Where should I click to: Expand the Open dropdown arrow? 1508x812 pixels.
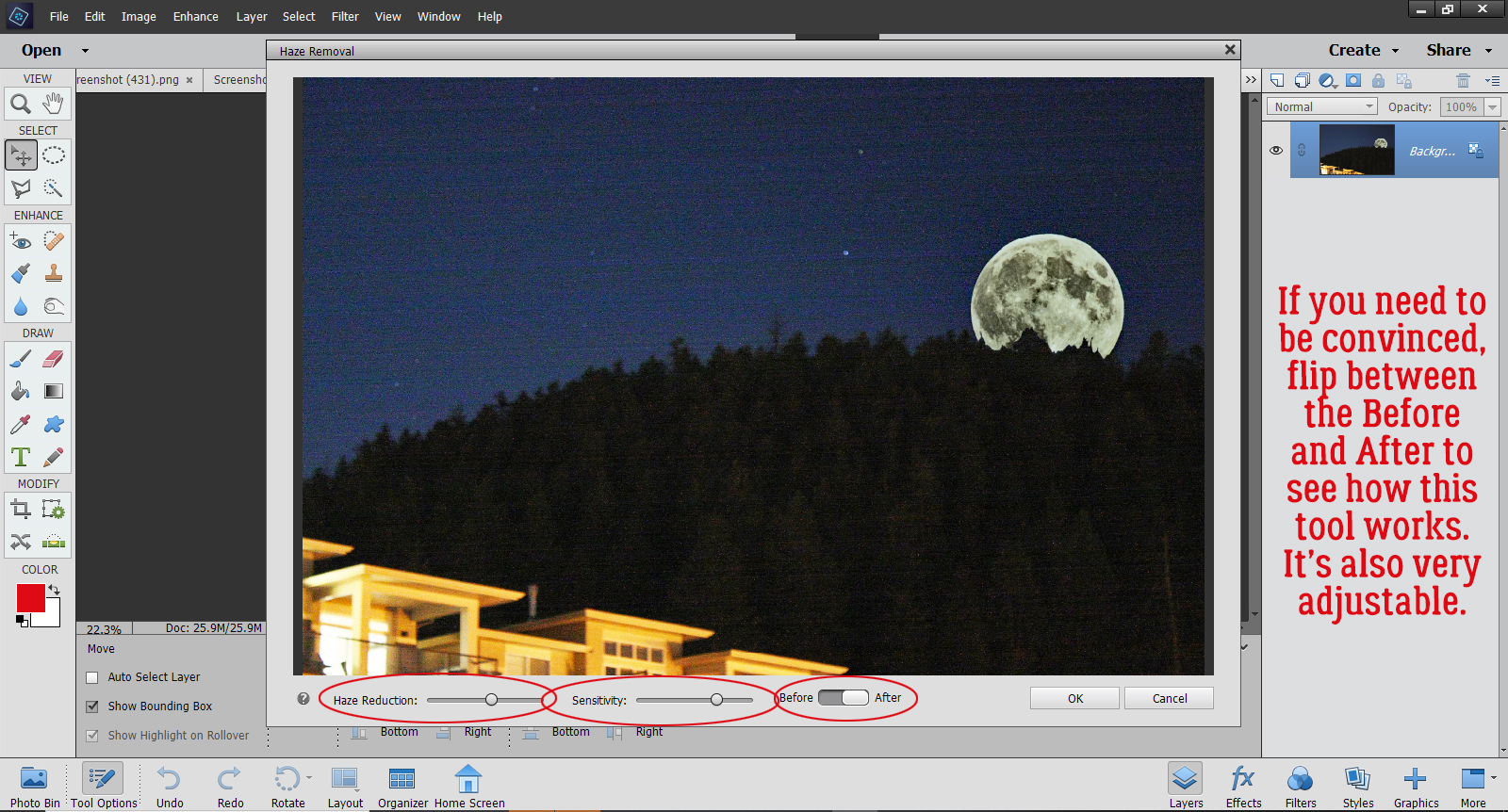click(85, 51)
